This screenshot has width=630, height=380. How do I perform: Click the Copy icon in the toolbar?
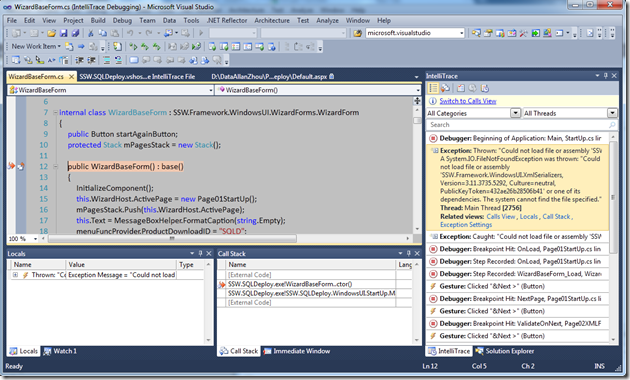point(102,33)
